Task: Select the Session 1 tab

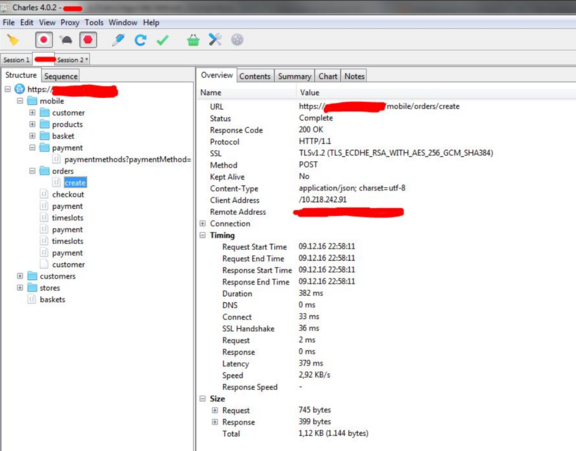Action: [x=16, y=59]
